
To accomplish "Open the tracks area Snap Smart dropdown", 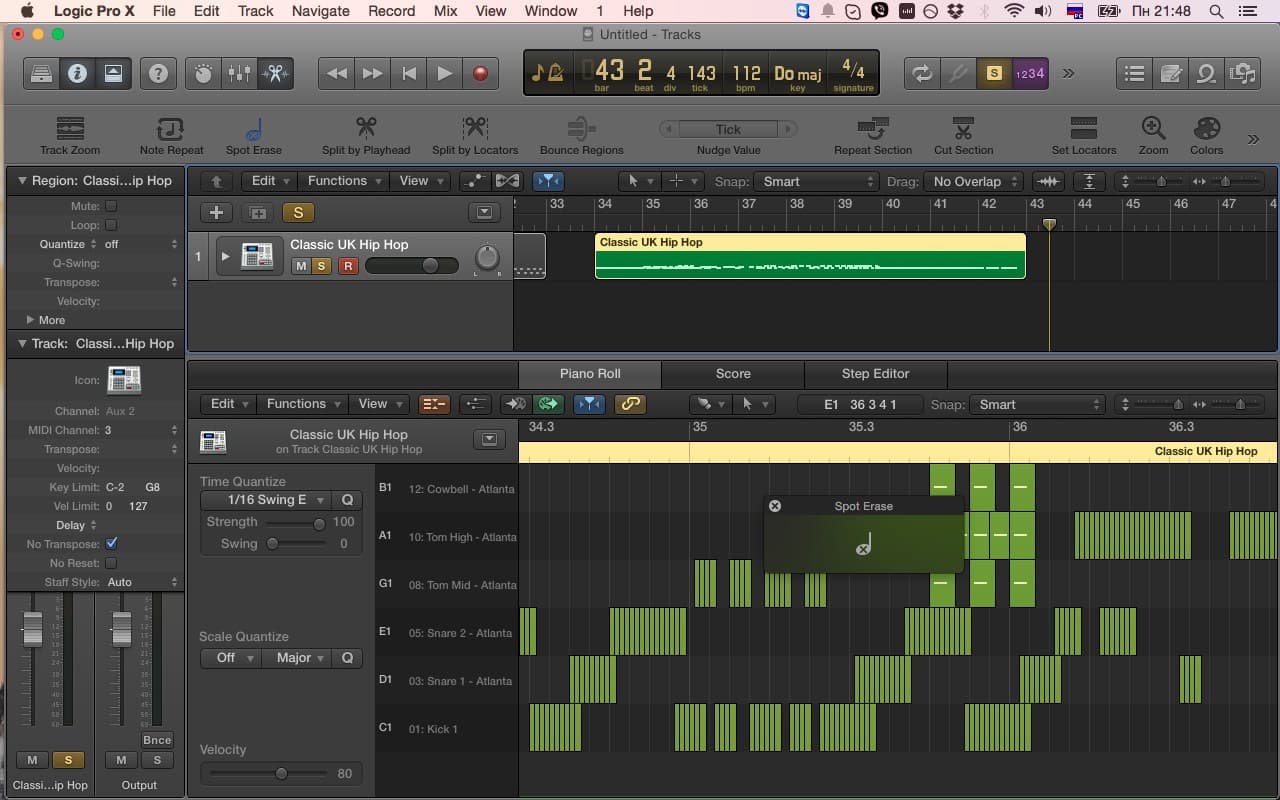I will click(817, 182).
